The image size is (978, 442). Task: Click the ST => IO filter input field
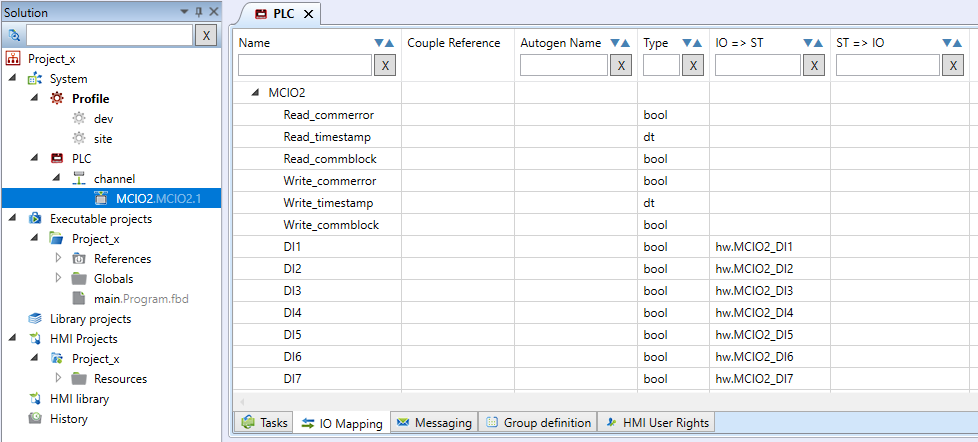coord(888,65)
